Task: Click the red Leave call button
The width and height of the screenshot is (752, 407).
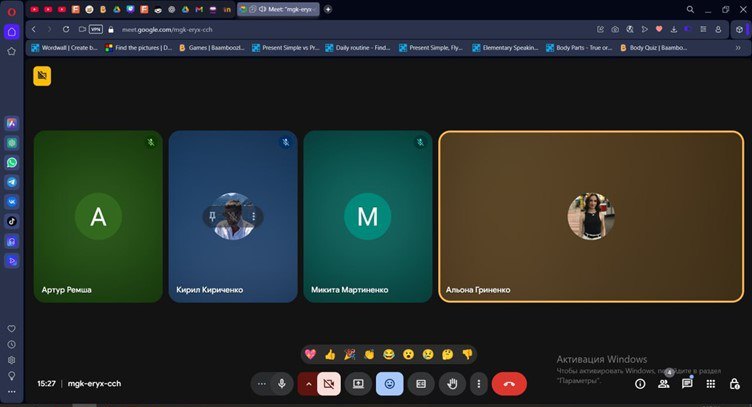Action: point(509,383)
